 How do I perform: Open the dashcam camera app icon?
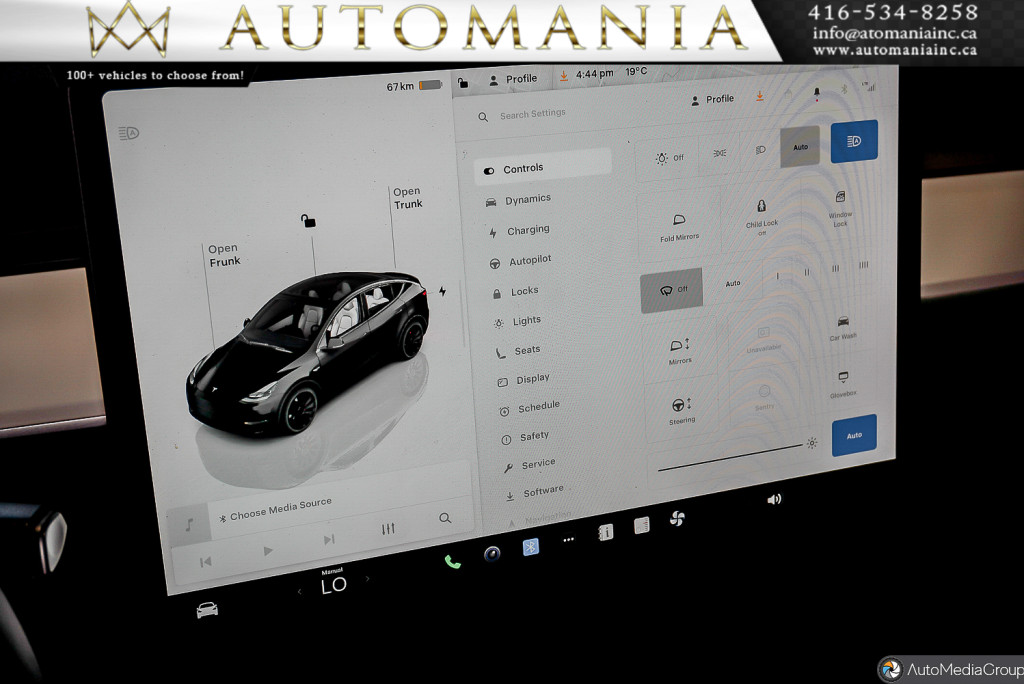tap(492, 554)
